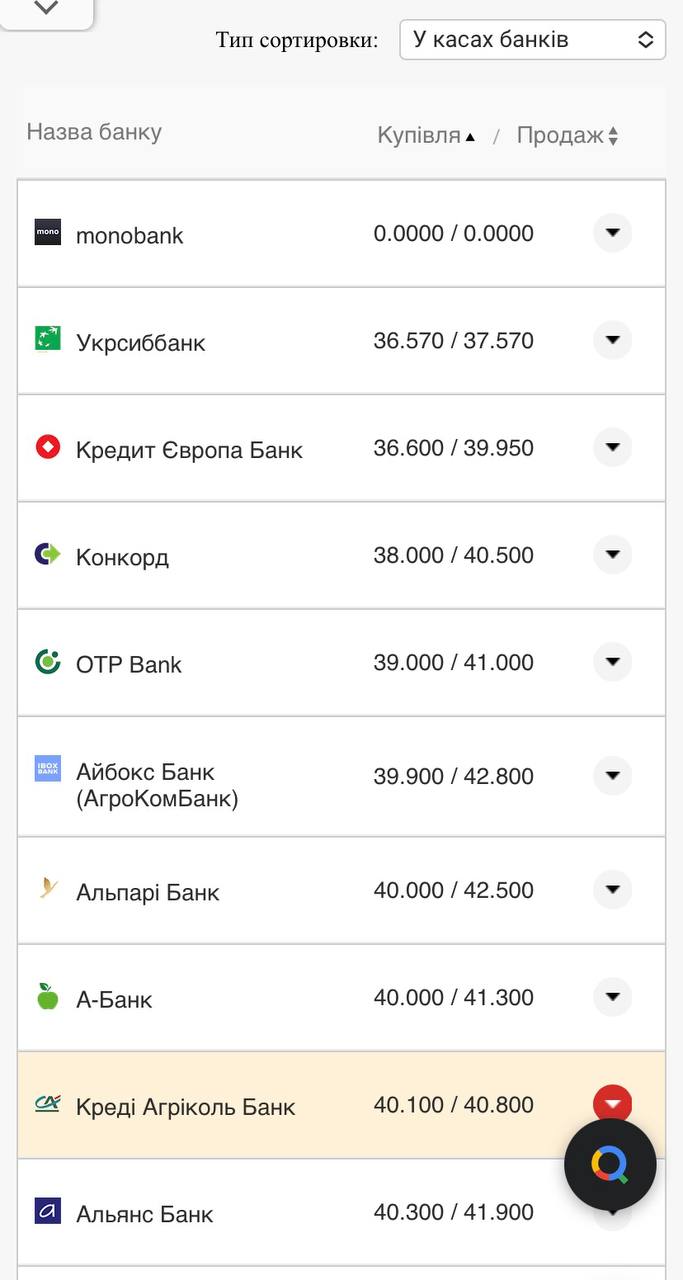The image size is (683, 1280).
Task: Click the Конкорд bank logo
Action: point(47,555)
